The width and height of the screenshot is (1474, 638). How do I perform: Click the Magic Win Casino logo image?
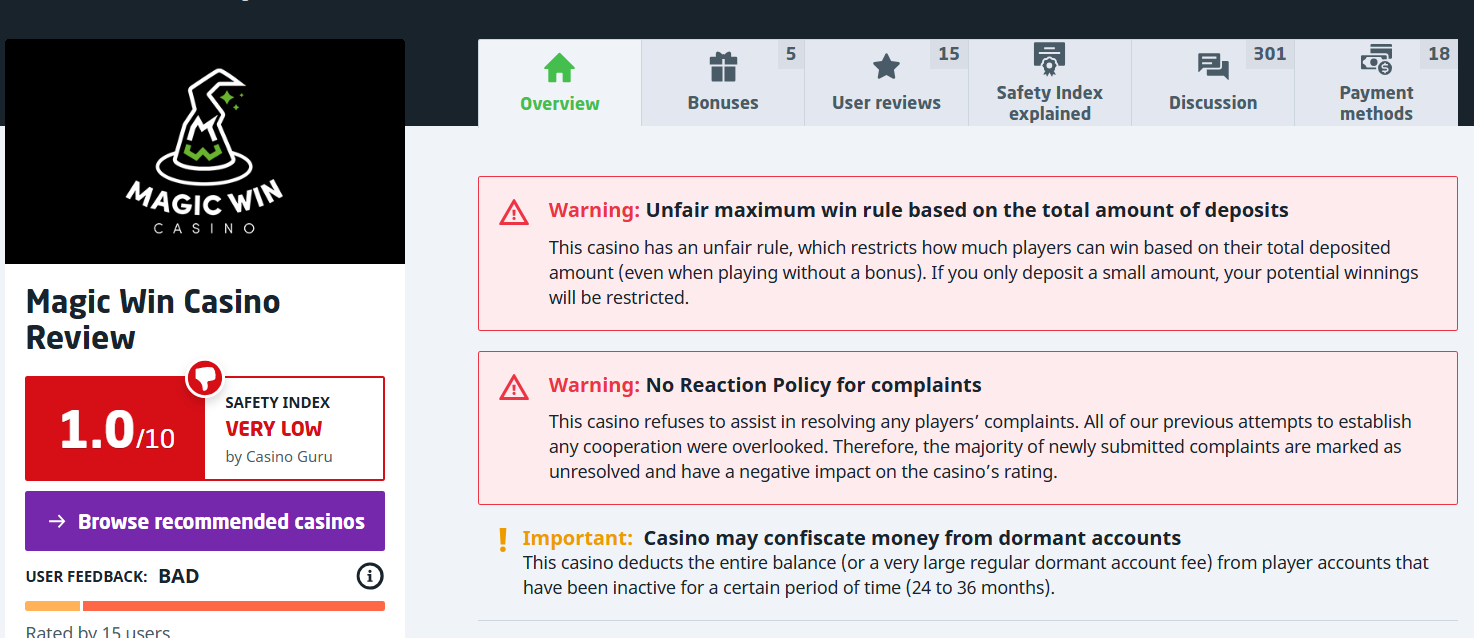click(x=205, y=152)
